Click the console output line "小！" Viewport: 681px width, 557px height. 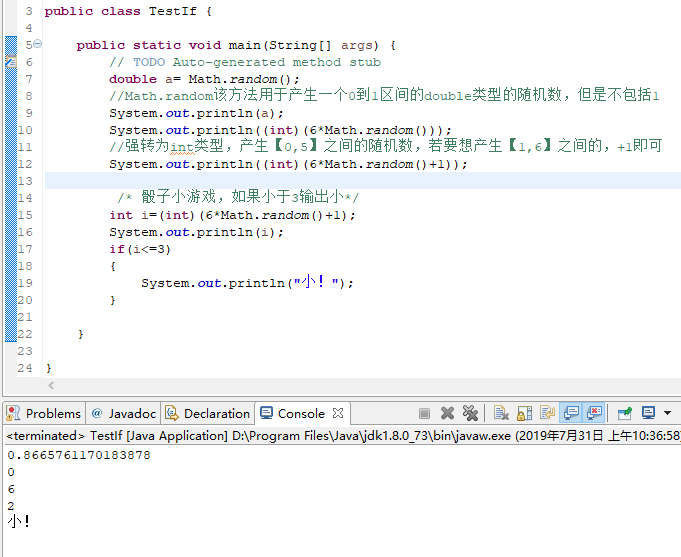(19, 522)
